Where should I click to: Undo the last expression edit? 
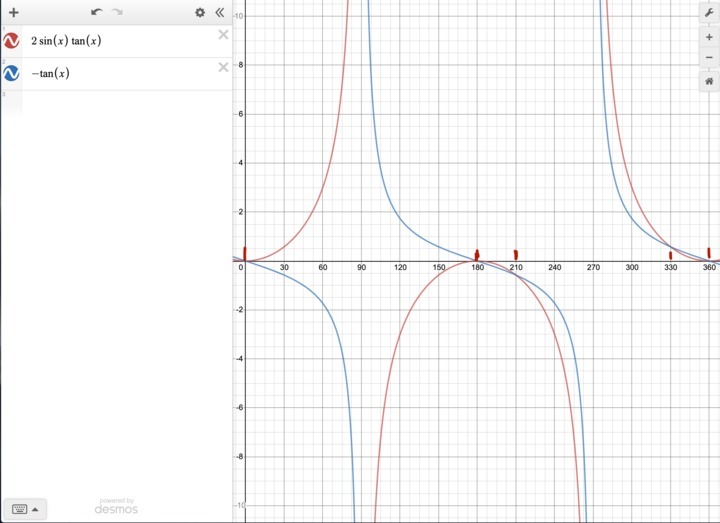(96, 12)
